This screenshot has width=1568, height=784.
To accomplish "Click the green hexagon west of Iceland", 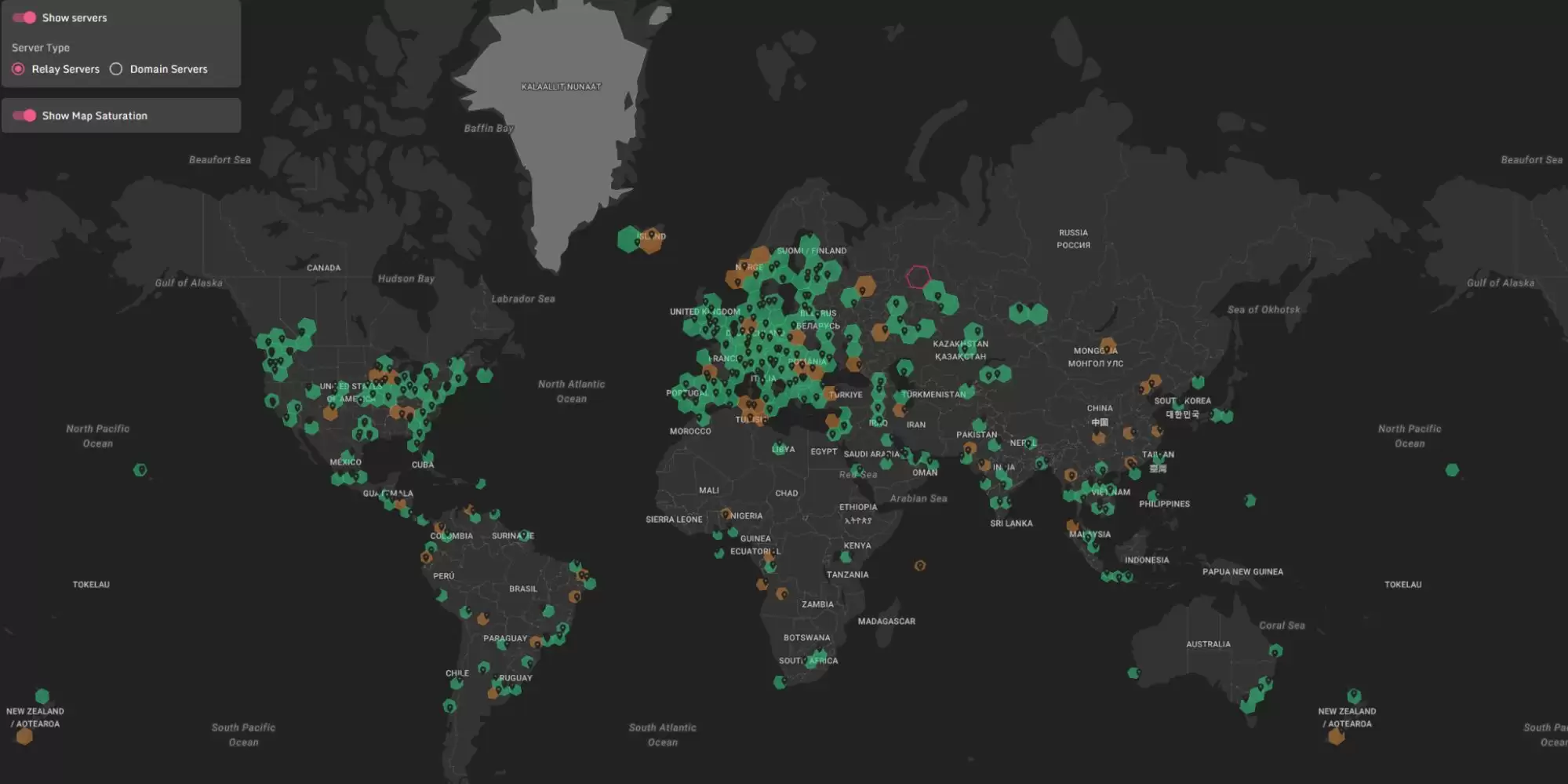I will coord(628,239).
